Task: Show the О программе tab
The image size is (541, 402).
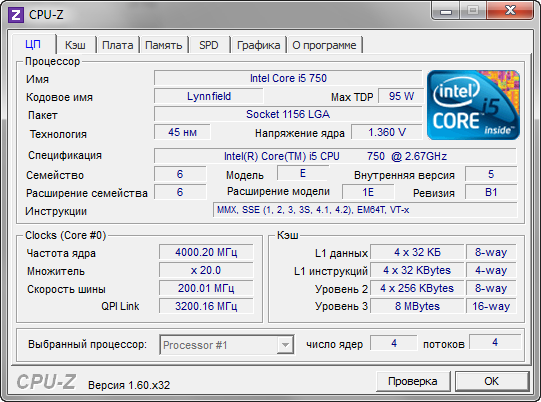Action: tap(324, 45)
